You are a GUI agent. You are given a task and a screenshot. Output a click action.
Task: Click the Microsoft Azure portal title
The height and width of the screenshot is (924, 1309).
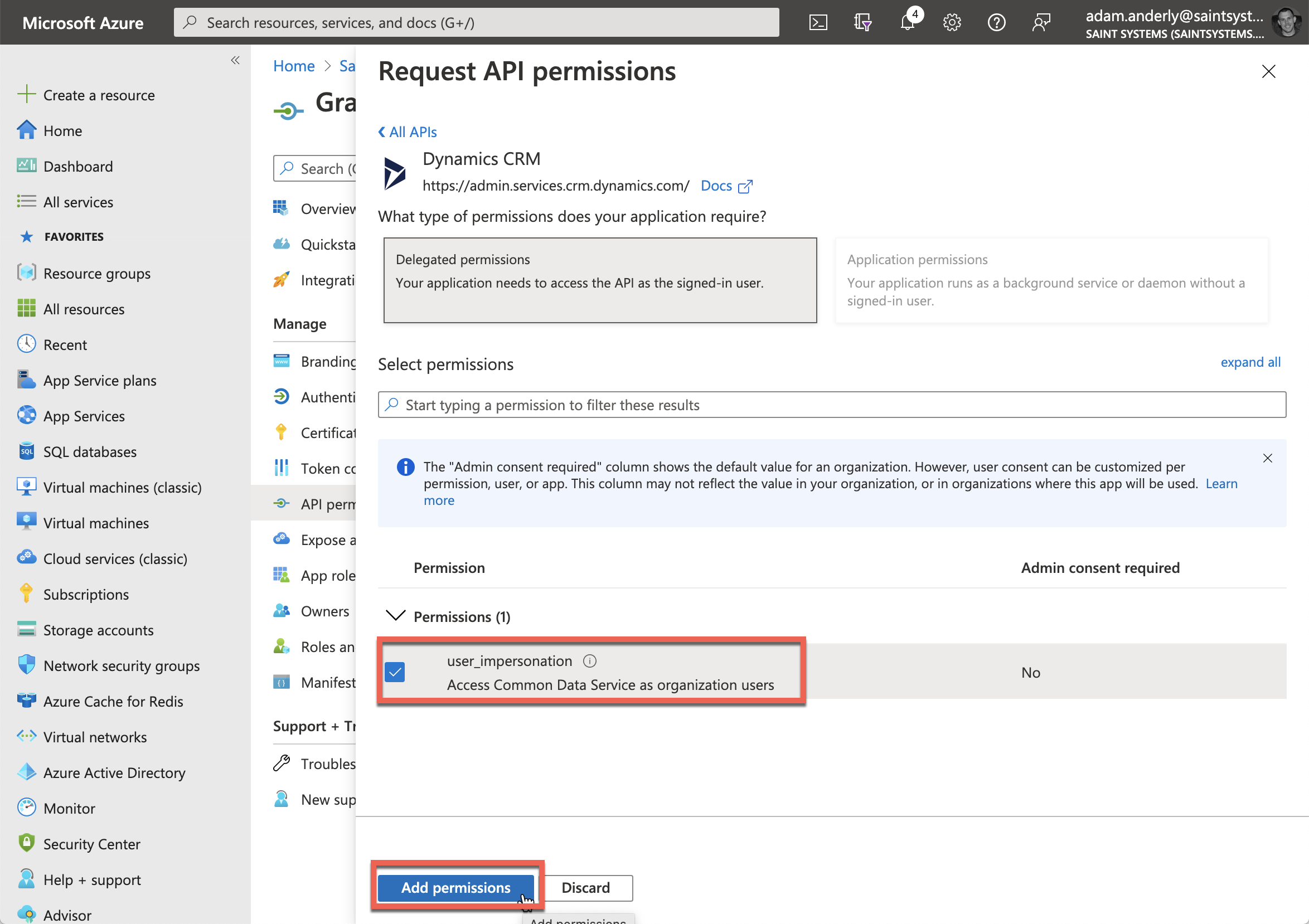[83, 22]
